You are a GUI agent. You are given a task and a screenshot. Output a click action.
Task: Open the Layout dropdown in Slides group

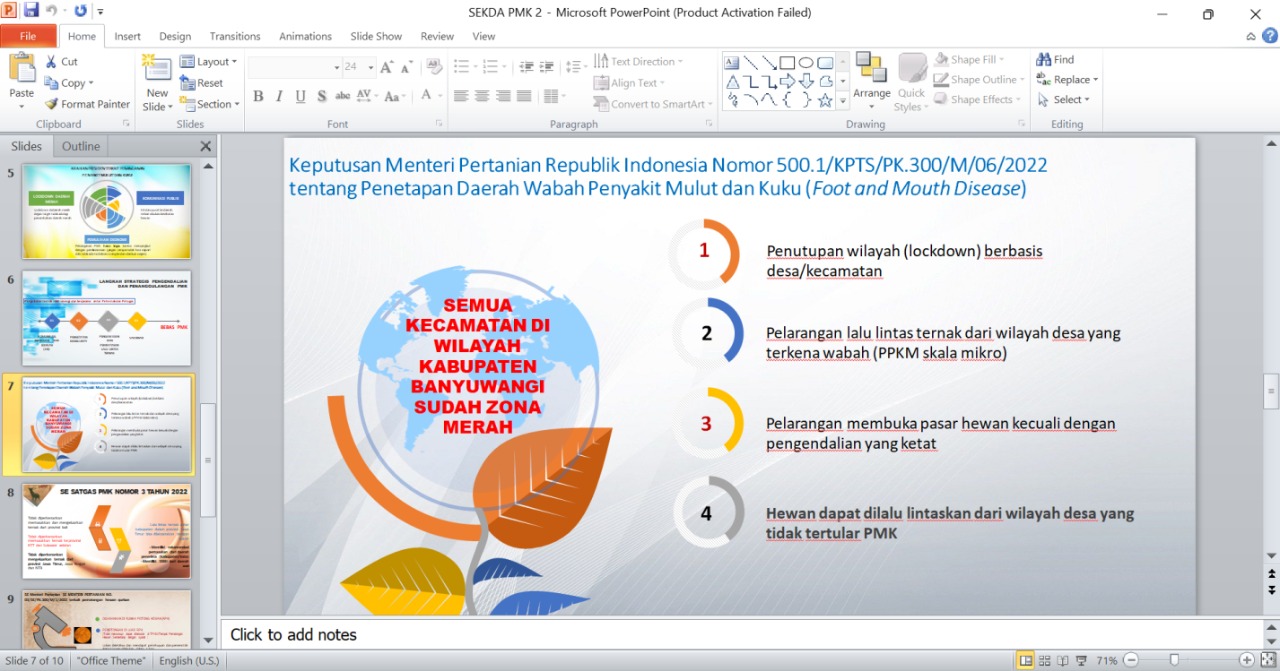click(x=209, y=61)
